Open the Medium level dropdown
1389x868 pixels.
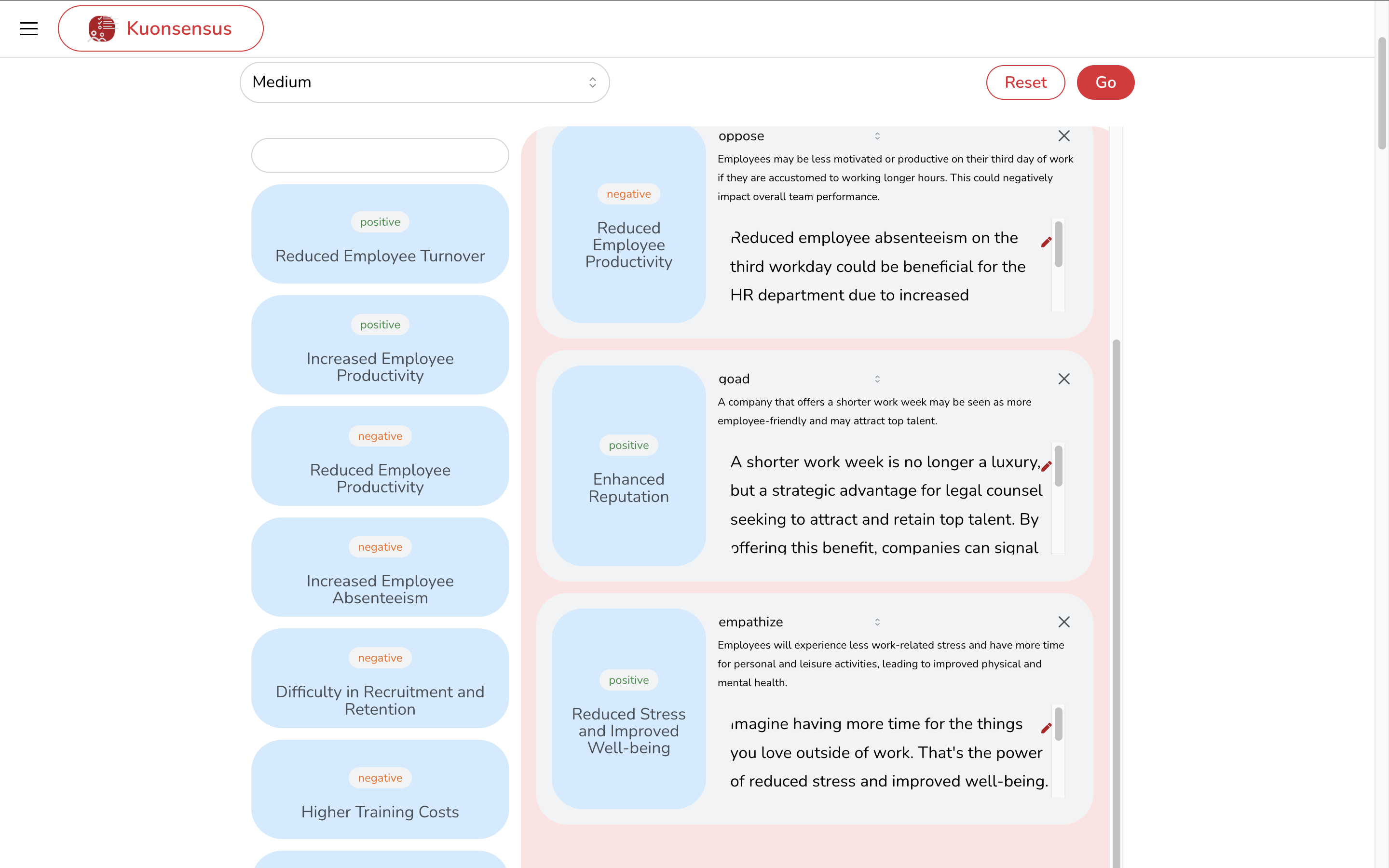coord(424,82)
